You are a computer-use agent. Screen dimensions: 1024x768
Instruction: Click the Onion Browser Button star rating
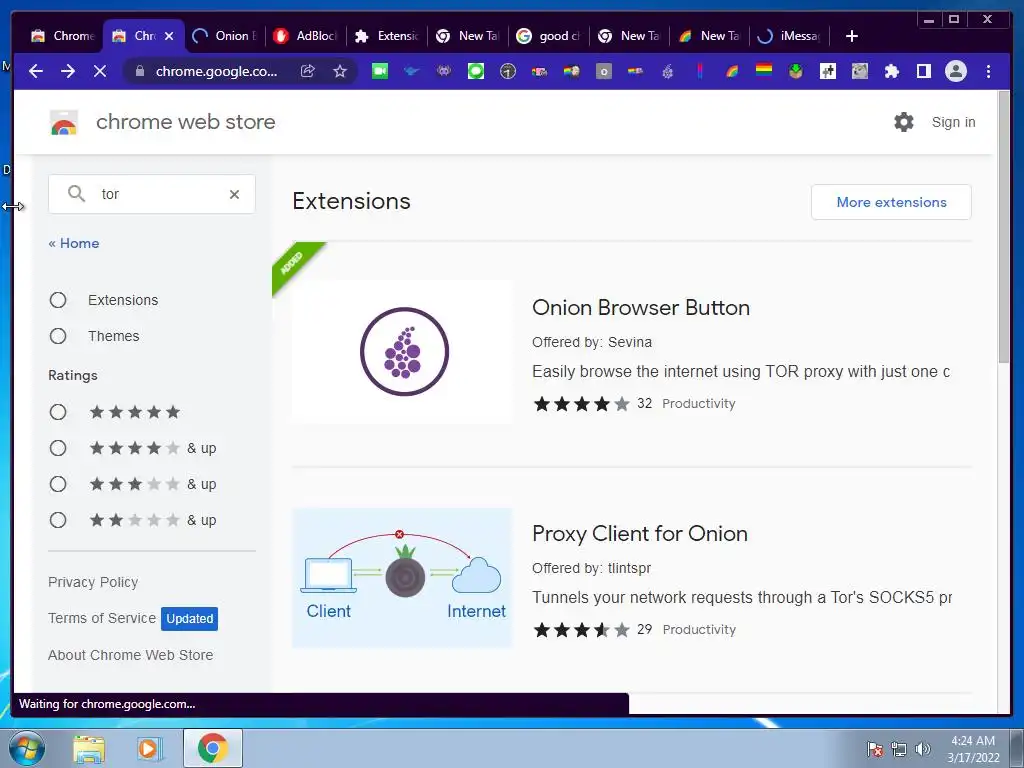pyautogui.click(x=581, y=404)
